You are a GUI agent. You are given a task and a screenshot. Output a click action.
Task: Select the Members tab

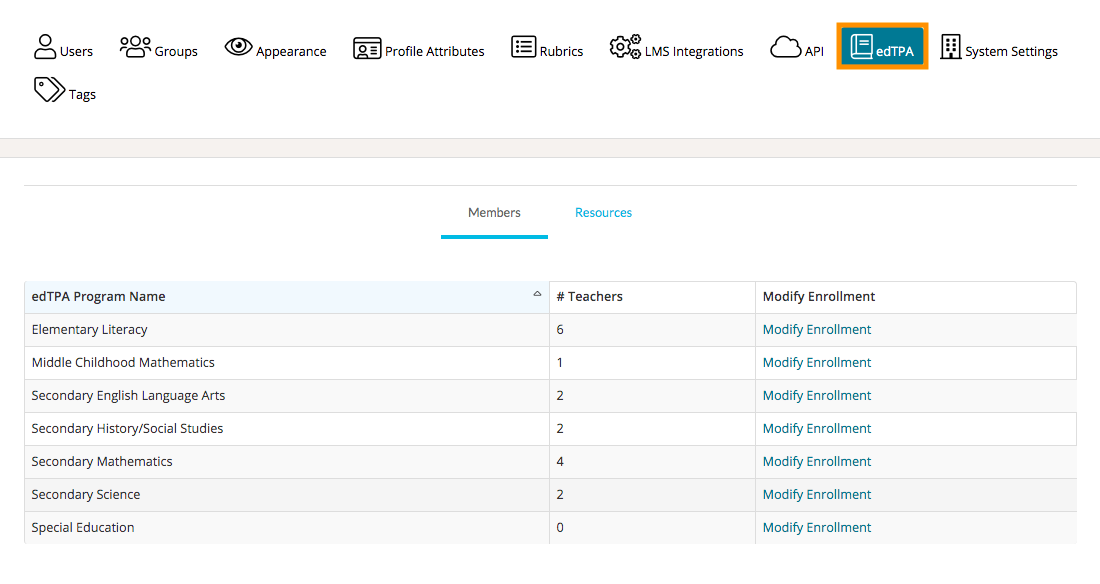point(494,213)
